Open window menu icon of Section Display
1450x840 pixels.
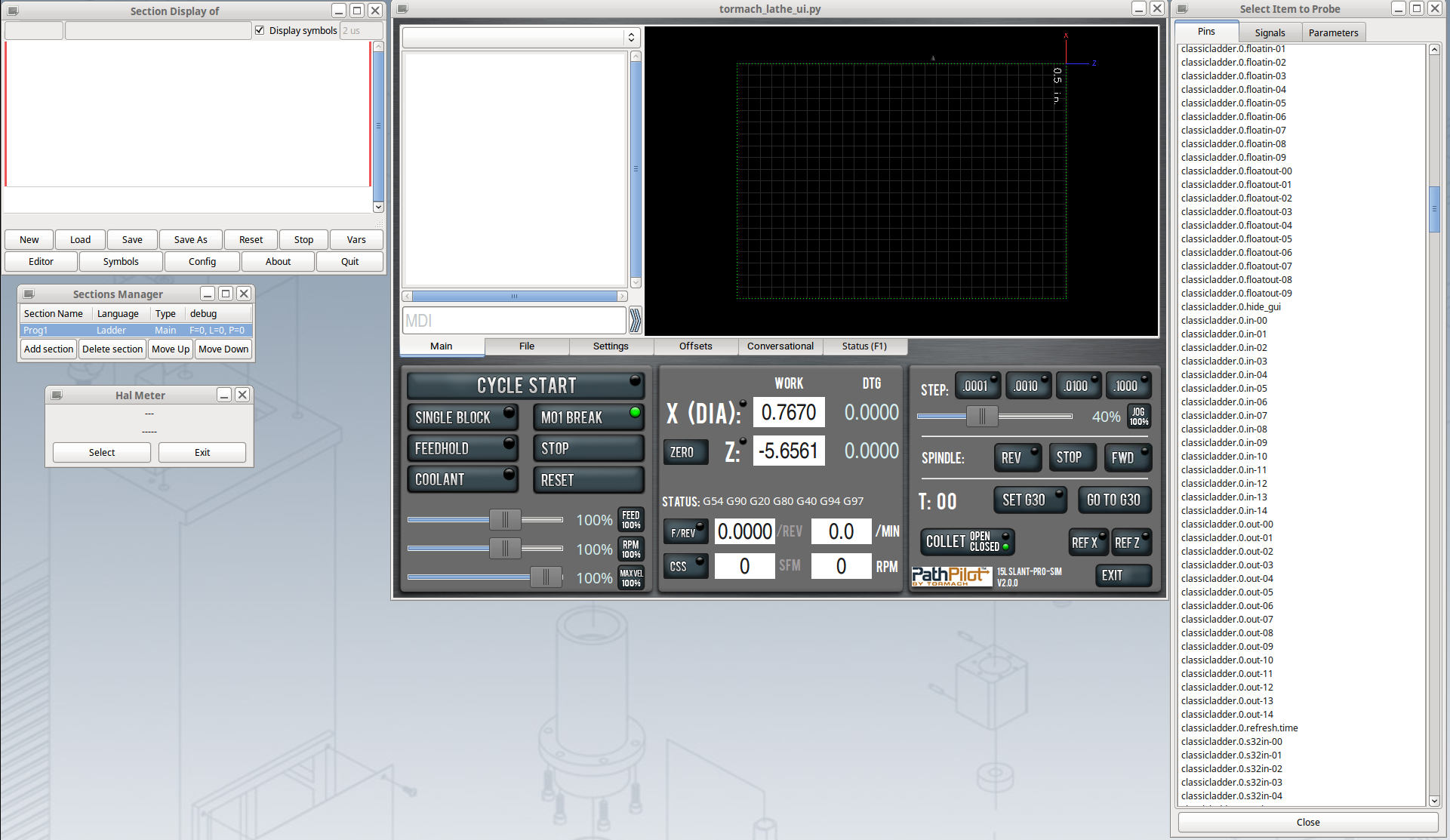[13, 11]
